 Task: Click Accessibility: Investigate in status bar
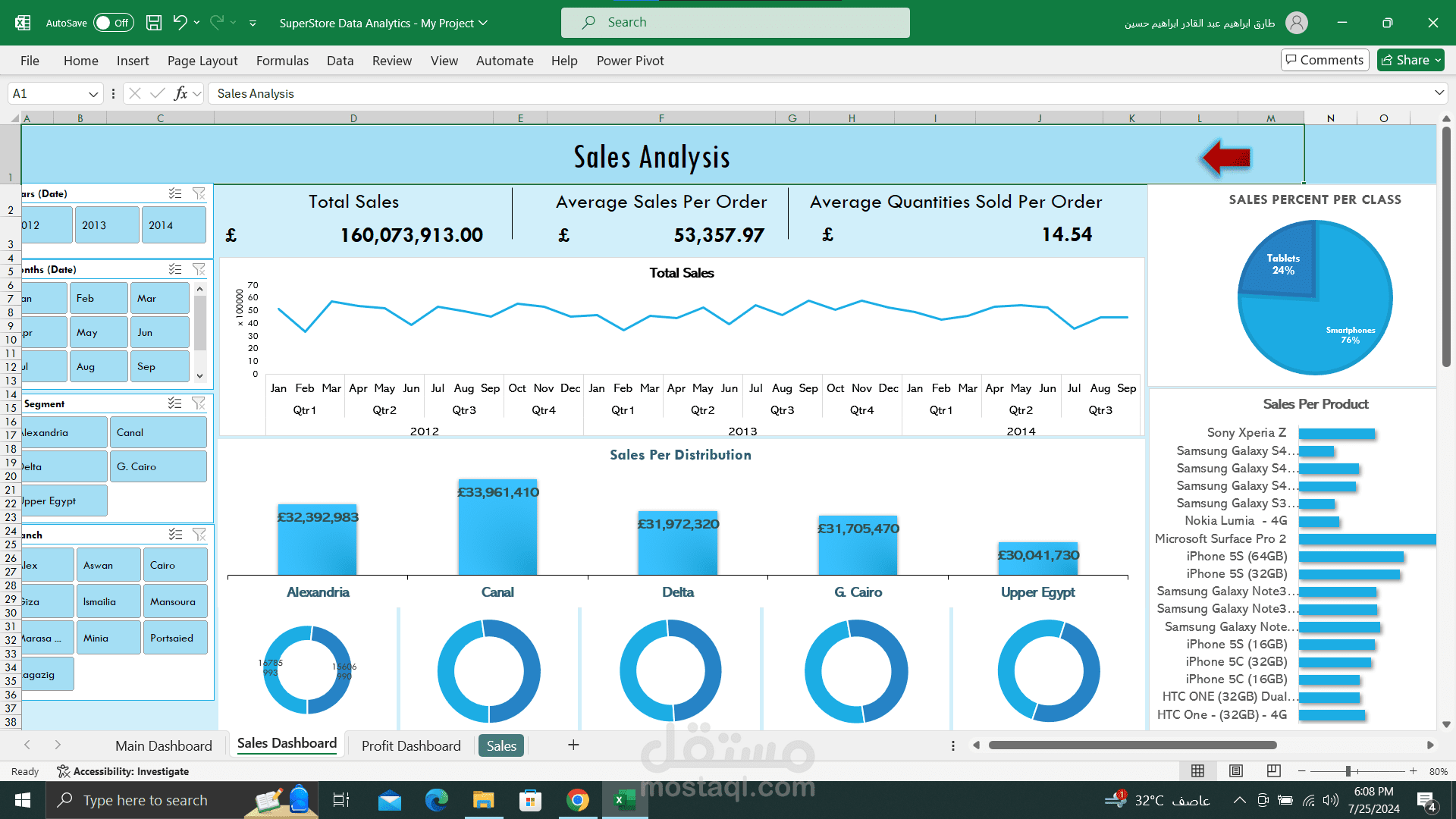coord(123,771)
